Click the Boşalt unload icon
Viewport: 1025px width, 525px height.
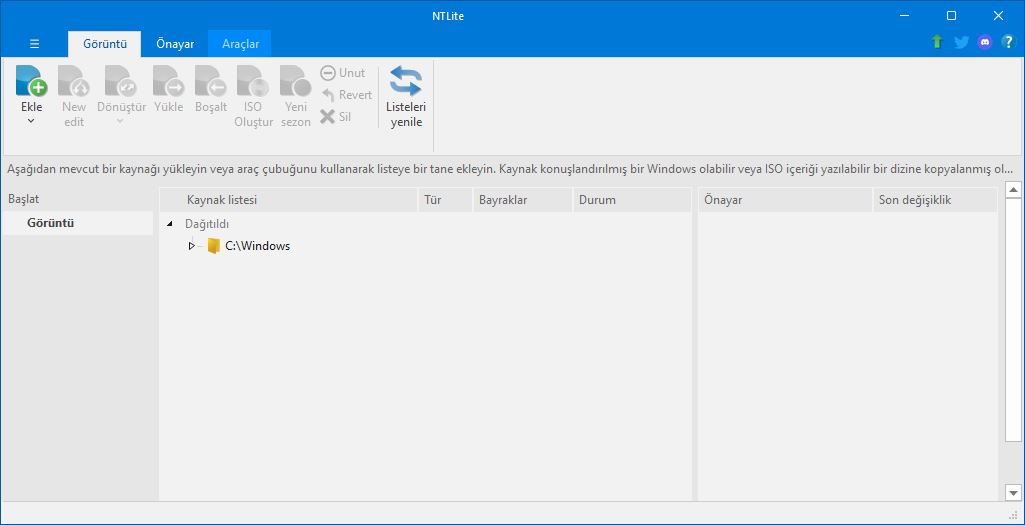coord(210,81)
